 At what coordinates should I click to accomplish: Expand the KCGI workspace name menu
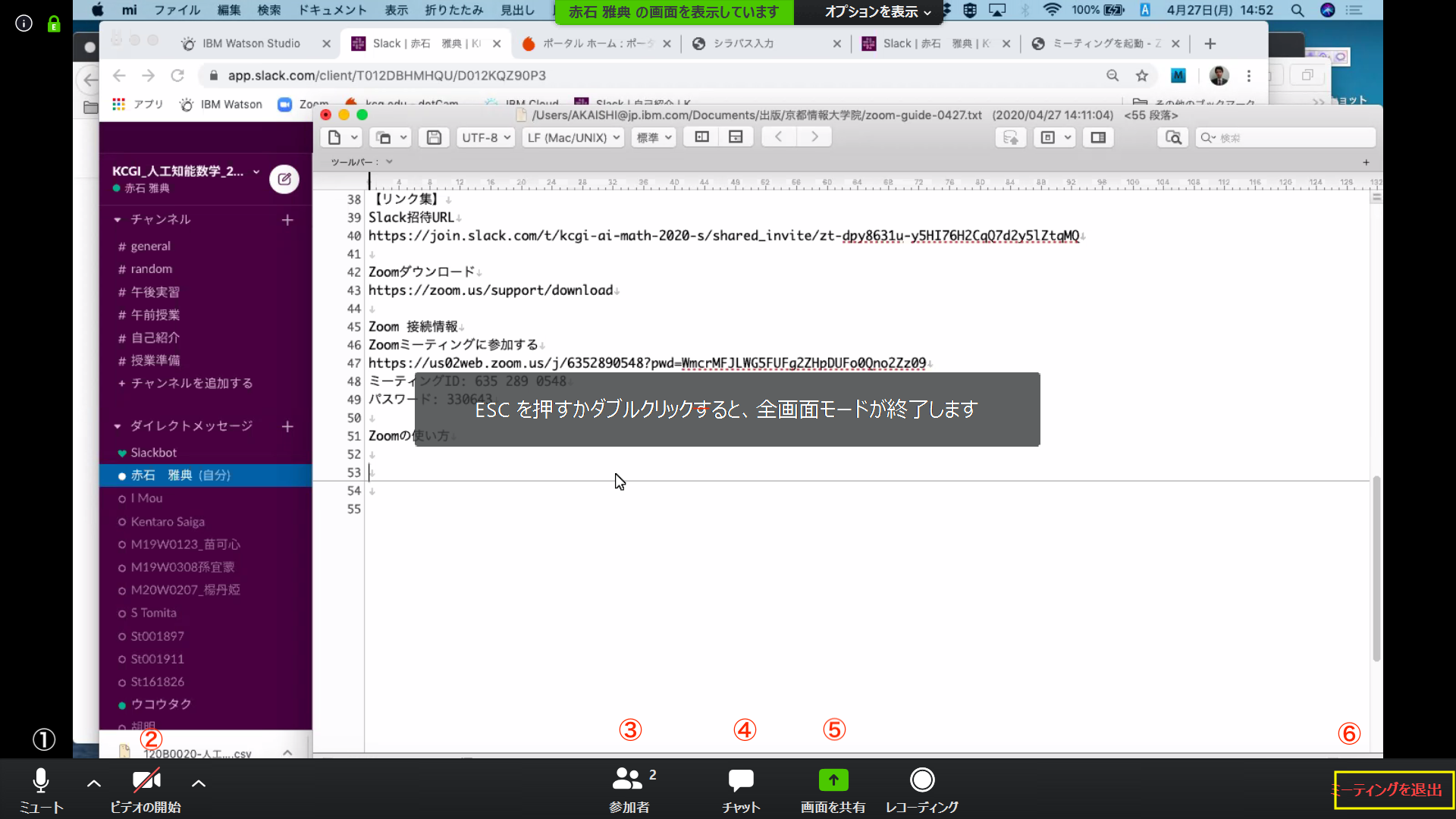pyautogui.click(x=186, y=171)
